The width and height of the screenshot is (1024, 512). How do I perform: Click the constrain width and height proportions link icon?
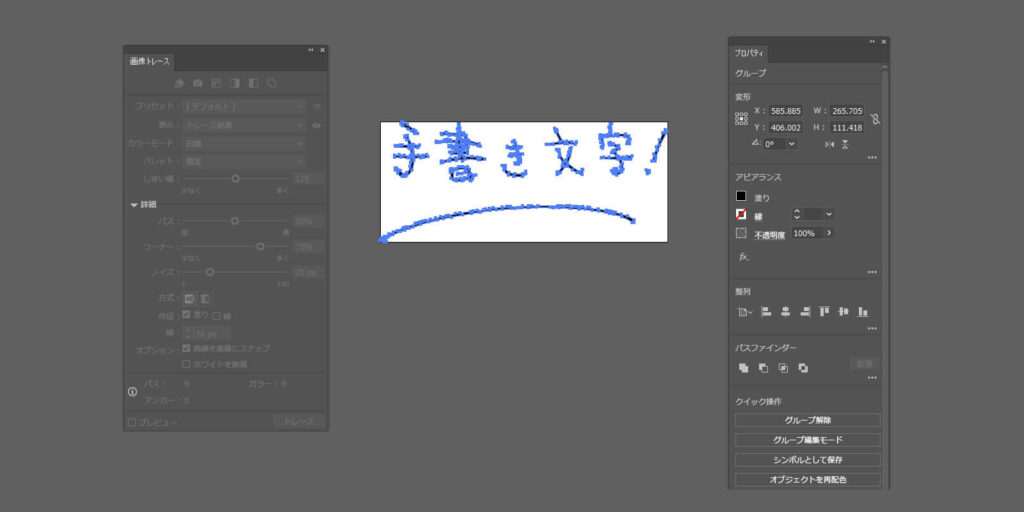(x=875, y=119)
